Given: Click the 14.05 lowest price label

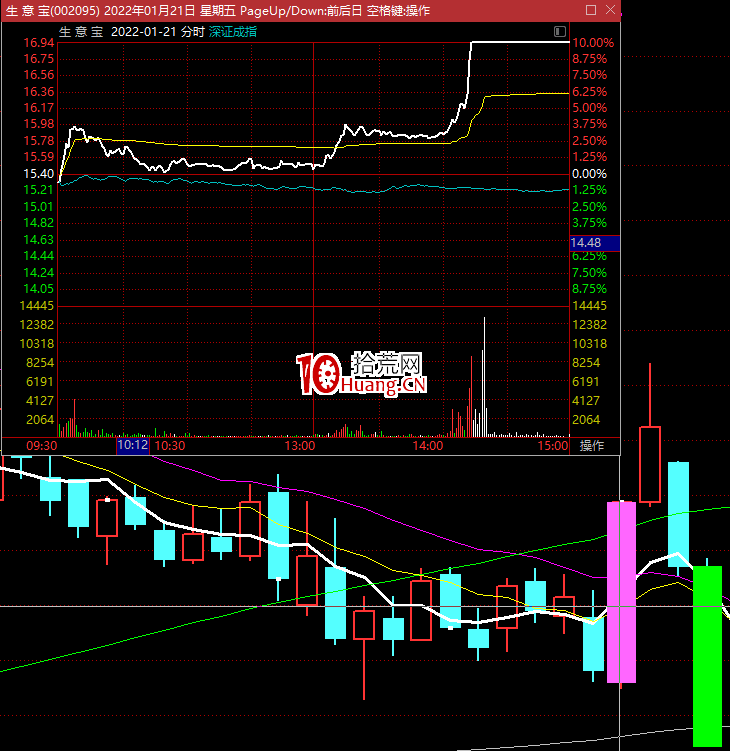Looking at the screenshot, I should pyautogui.click(x=39, y=289).
